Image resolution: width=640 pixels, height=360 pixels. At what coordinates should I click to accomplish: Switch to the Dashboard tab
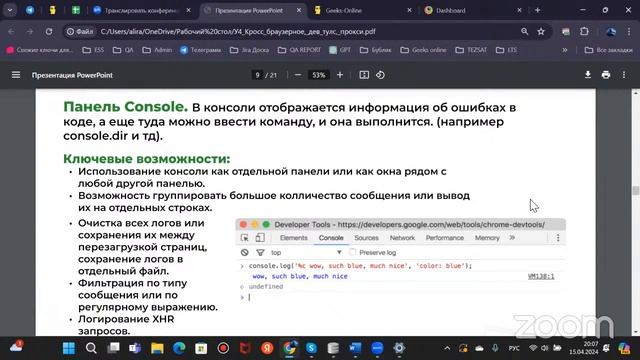(471, 11)
